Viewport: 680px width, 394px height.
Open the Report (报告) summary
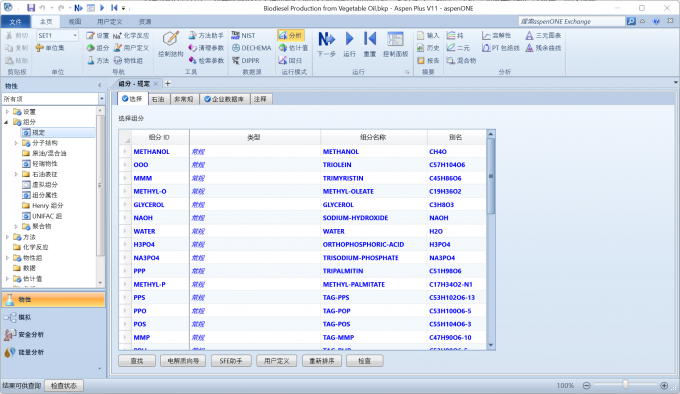coord(428,61)
